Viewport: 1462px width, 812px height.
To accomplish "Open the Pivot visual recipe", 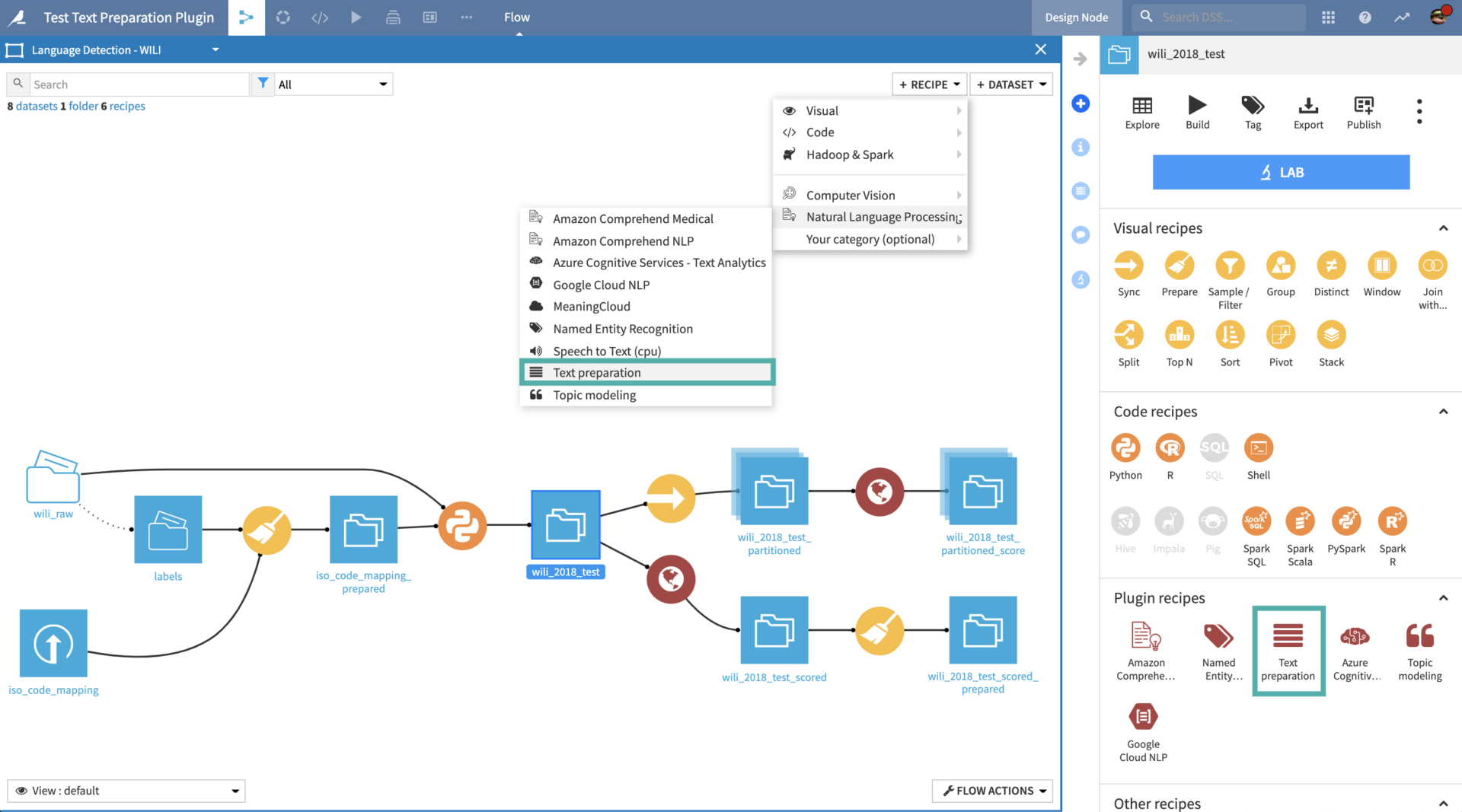I will click(1280, 336).
